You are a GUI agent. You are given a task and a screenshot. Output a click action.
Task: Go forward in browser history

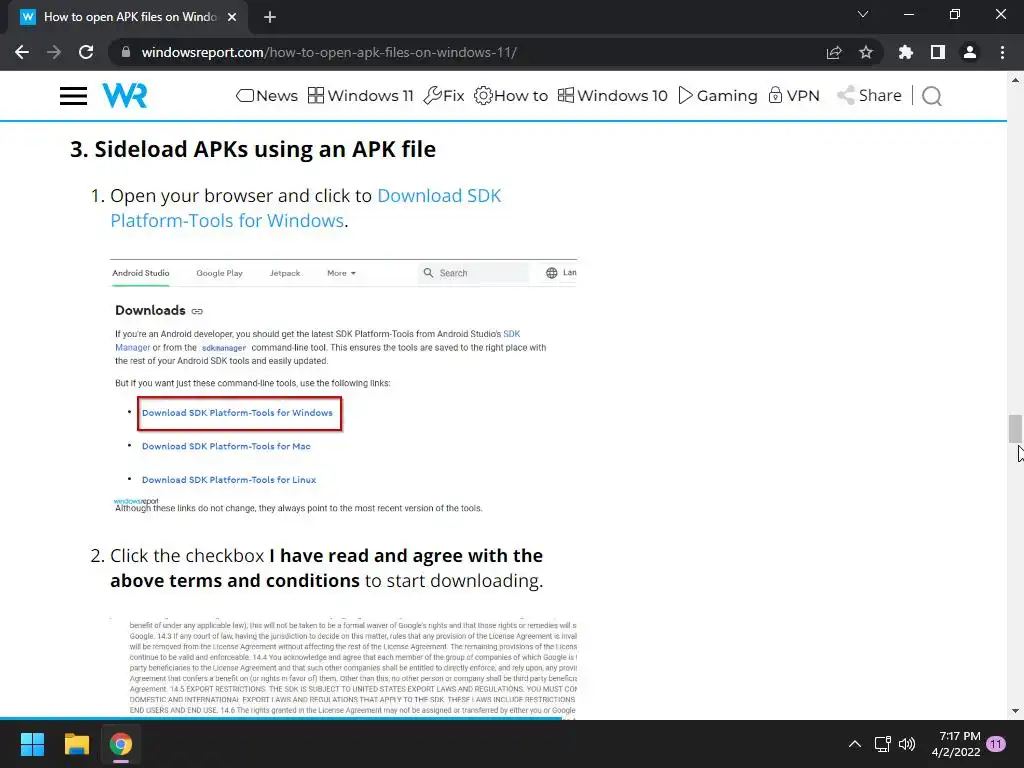[54, 52]
